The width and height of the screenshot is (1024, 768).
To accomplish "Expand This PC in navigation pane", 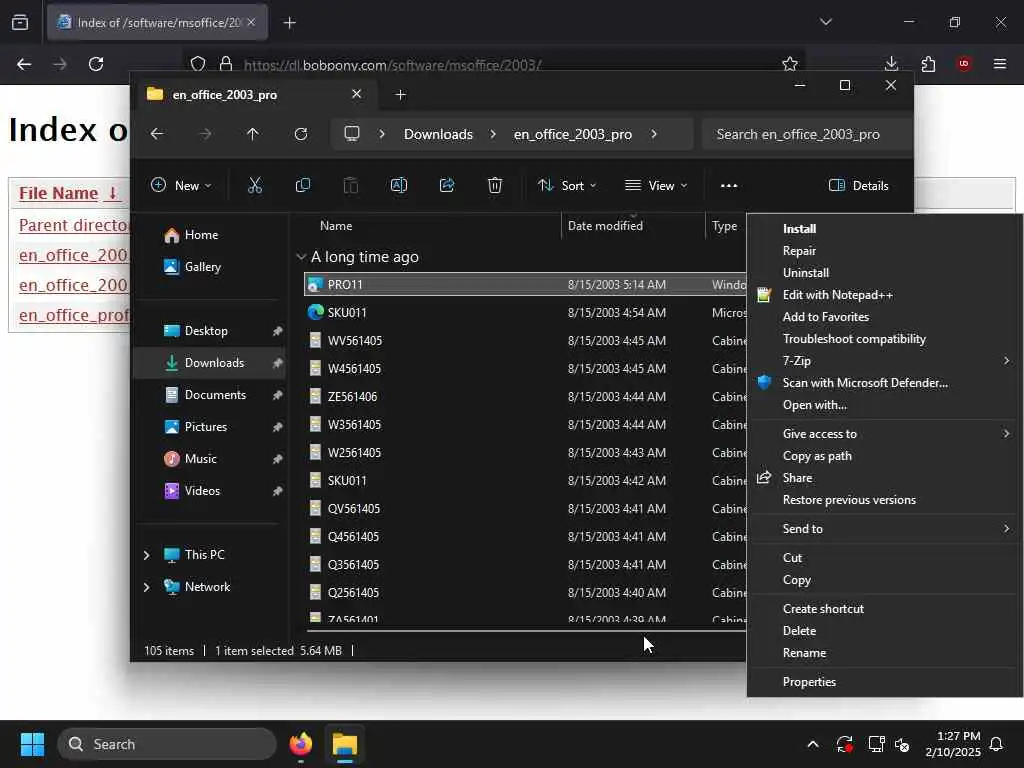I will point(146,555).
